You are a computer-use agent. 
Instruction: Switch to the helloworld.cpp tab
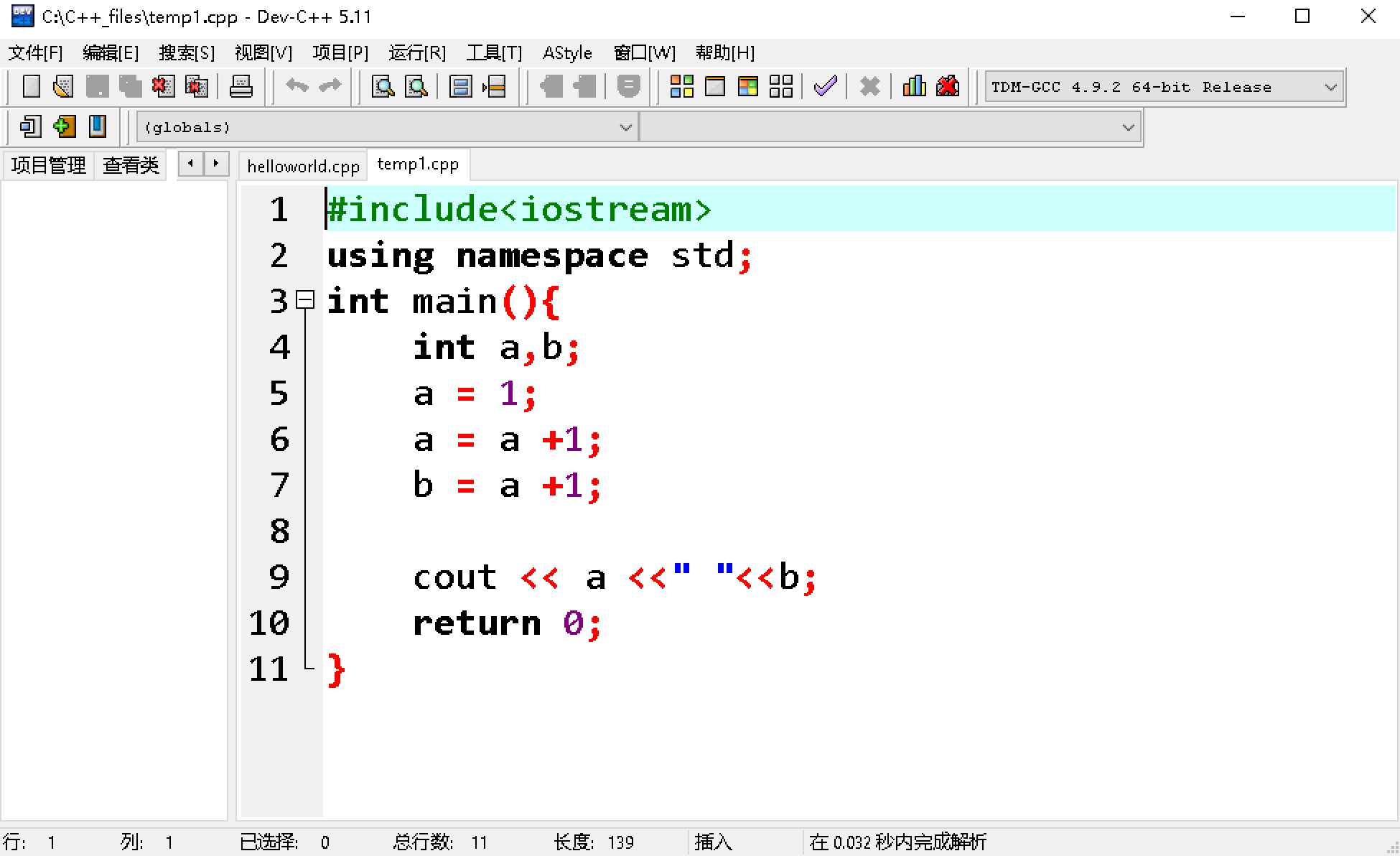point(302,165)
